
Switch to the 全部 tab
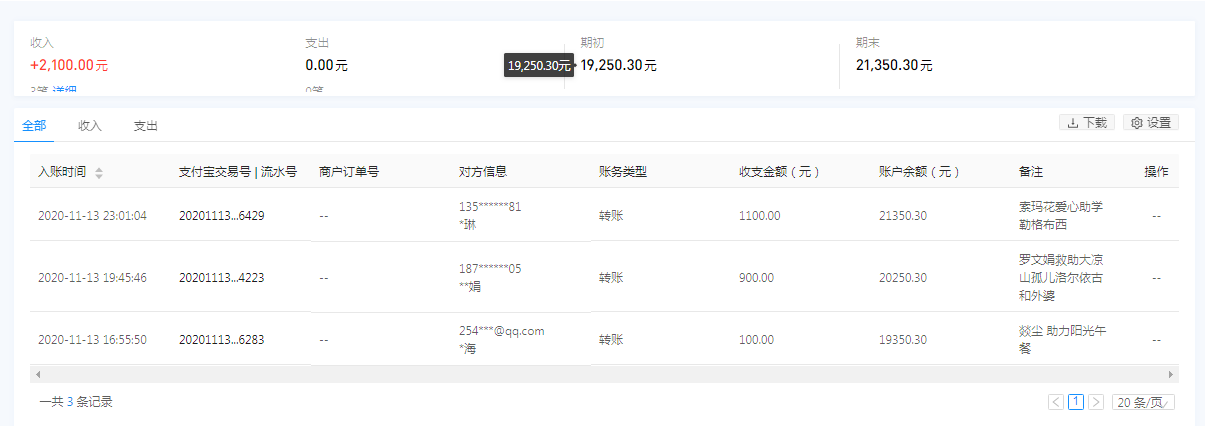(x=34, y=126)
